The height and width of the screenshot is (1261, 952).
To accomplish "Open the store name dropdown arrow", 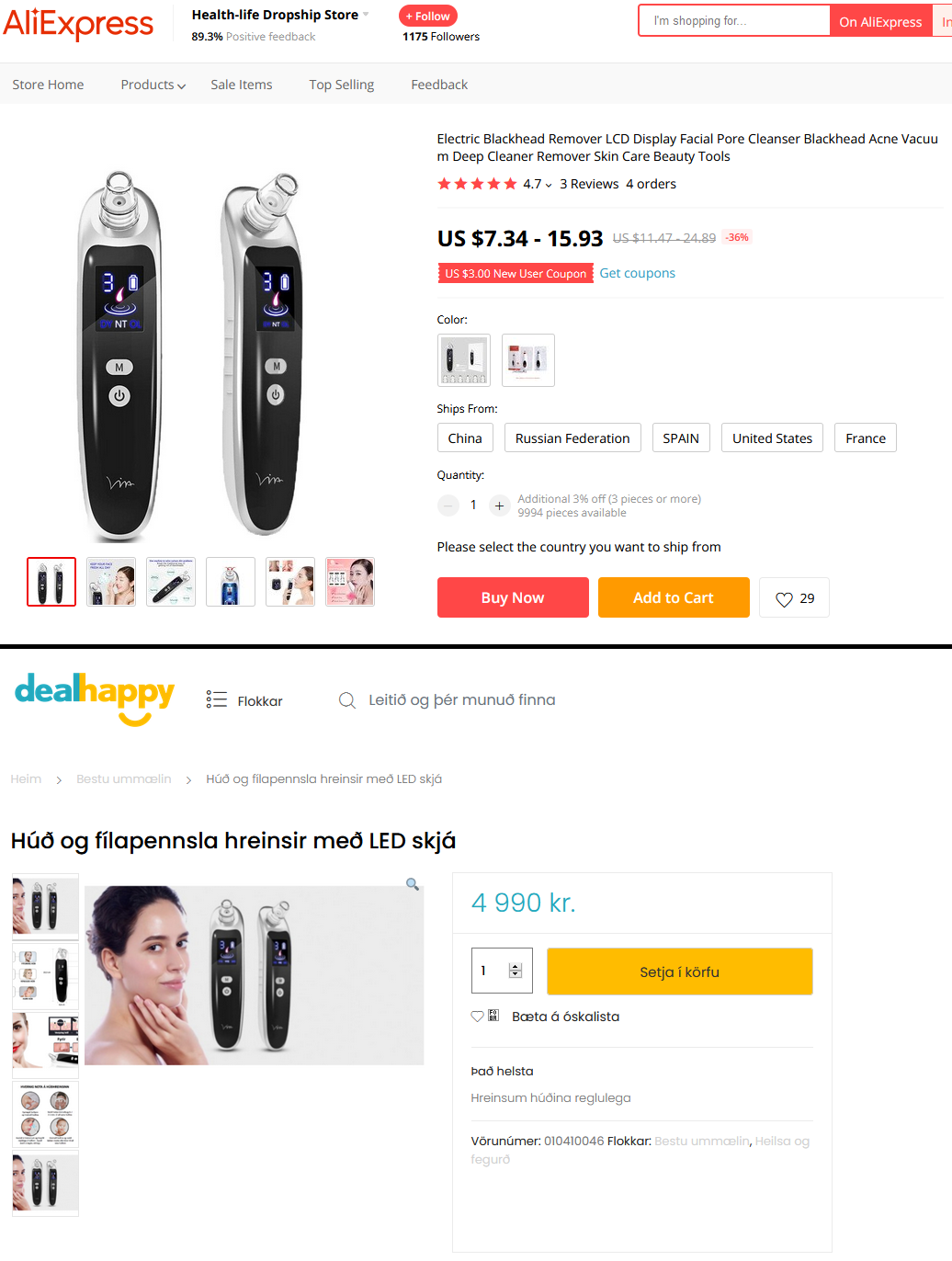I will 366,15.
